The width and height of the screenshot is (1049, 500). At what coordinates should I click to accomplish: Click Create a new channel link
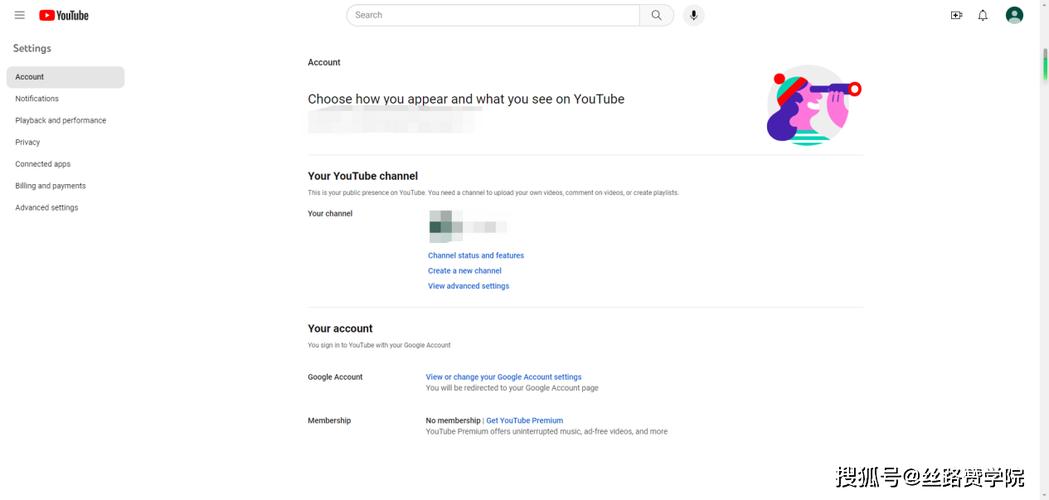464,271
